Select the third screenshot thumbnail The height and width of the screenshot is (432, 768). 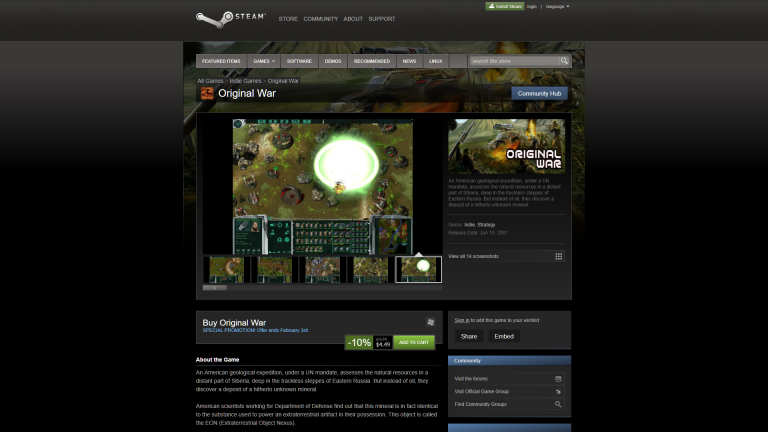322,269
